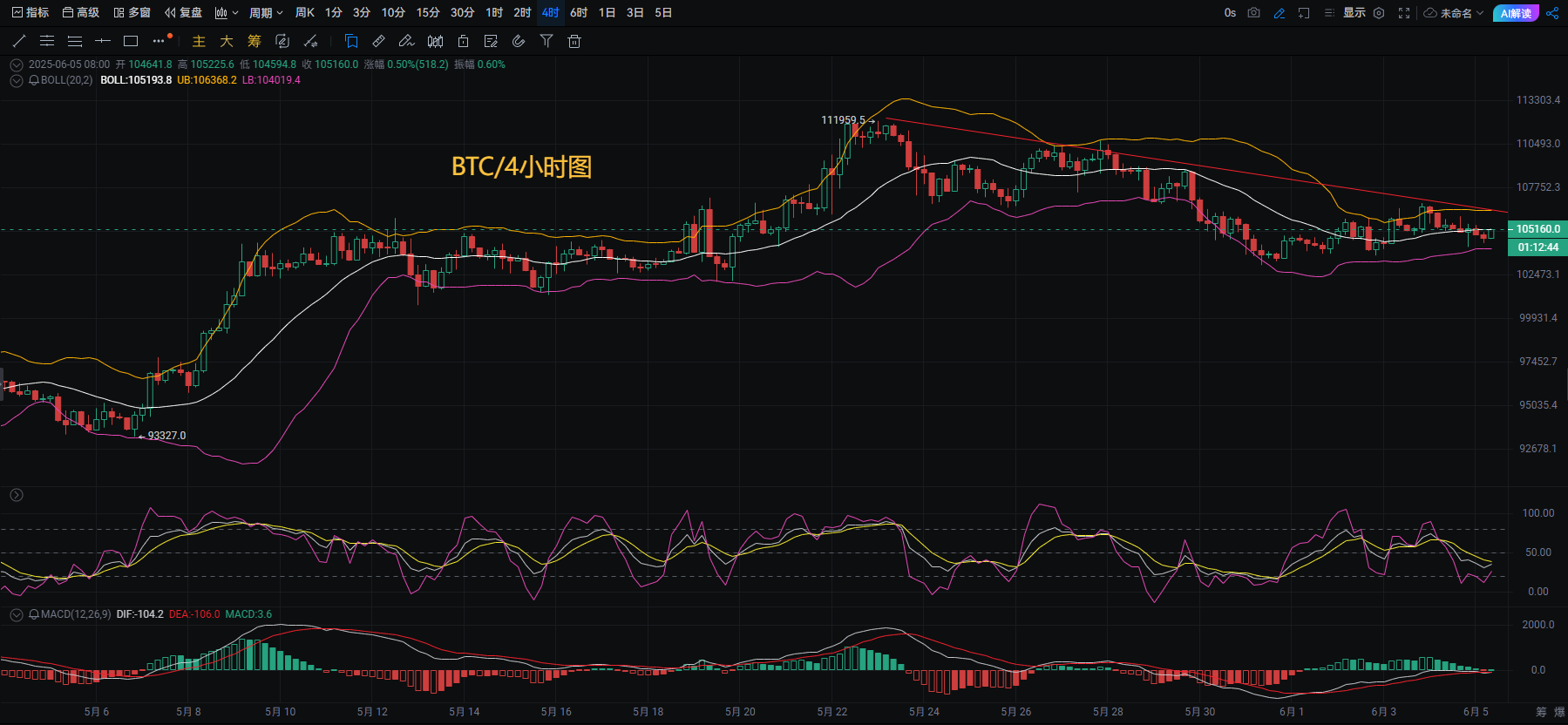Screen dimensions: 1568x725
Task: Choose the three horizontal lines tool
Action: tap(75, 41)
